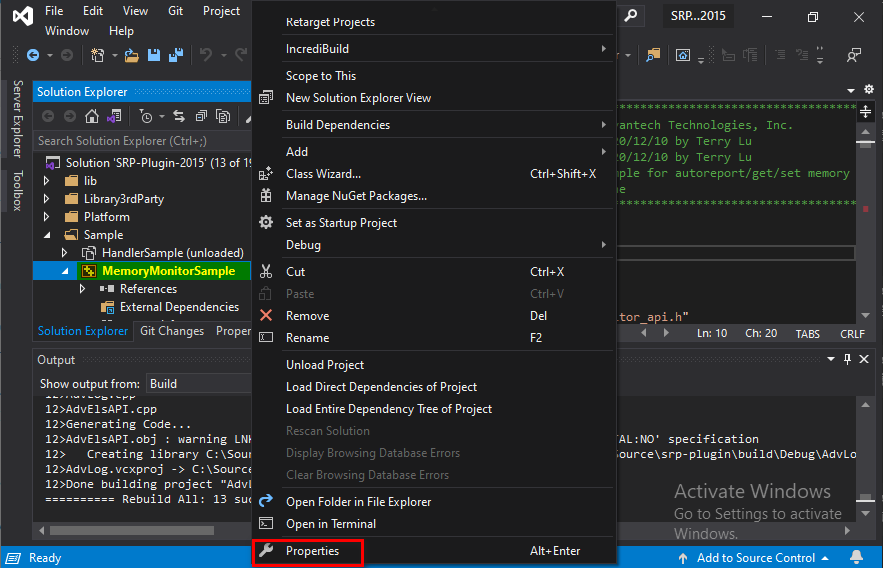The height and width of the screenshot is (568, 883).
Task: Switch to the Git Changes tab
Action: tap(172, 331)
